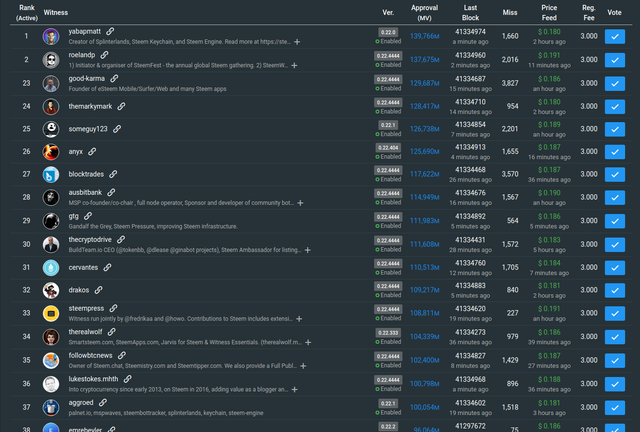Screen dimensions: 640x432
Task: Open link icon next to anyx
Action: point(92,151)
